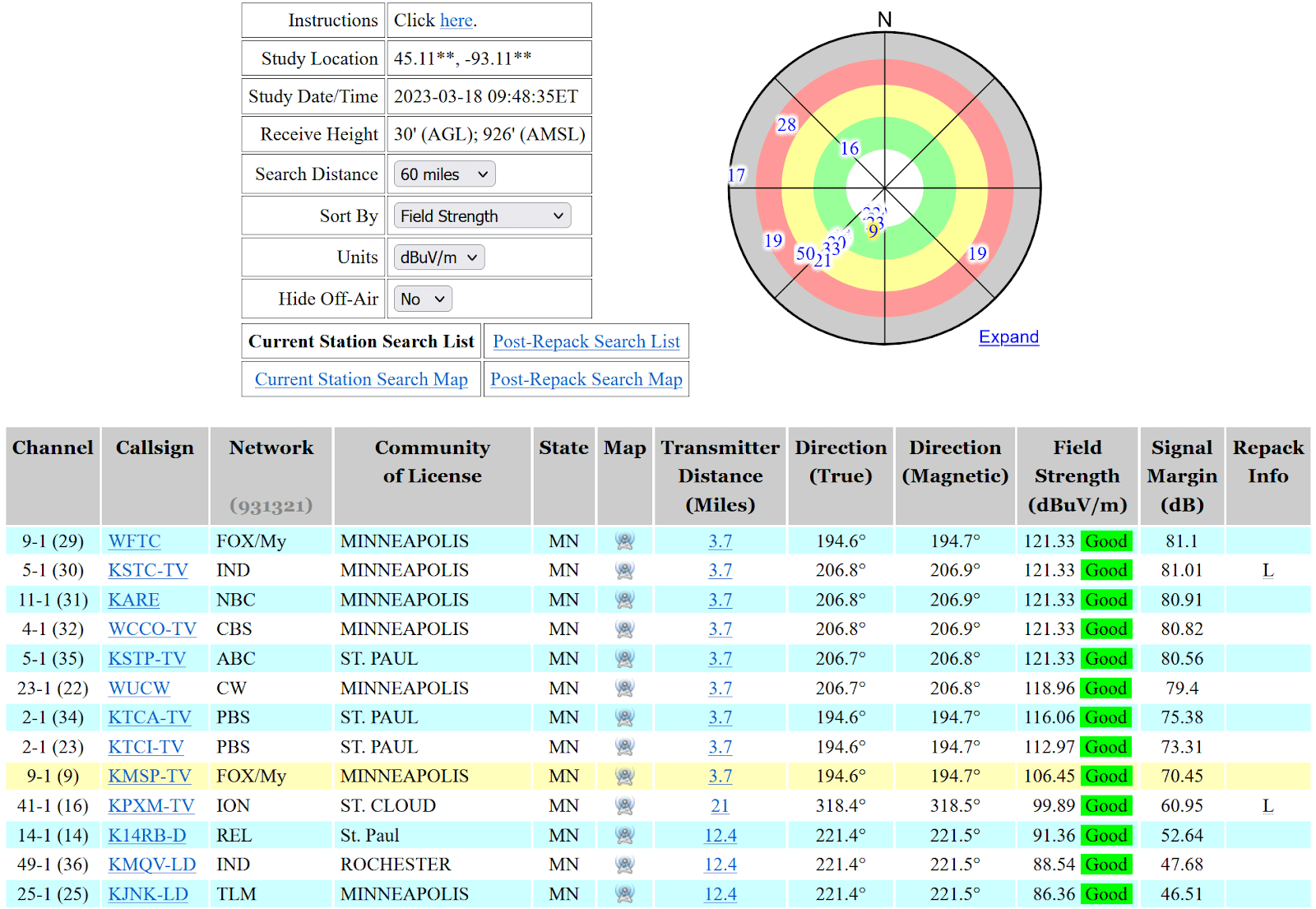Open KSTP-TV callsign link

tap(147, 659)
